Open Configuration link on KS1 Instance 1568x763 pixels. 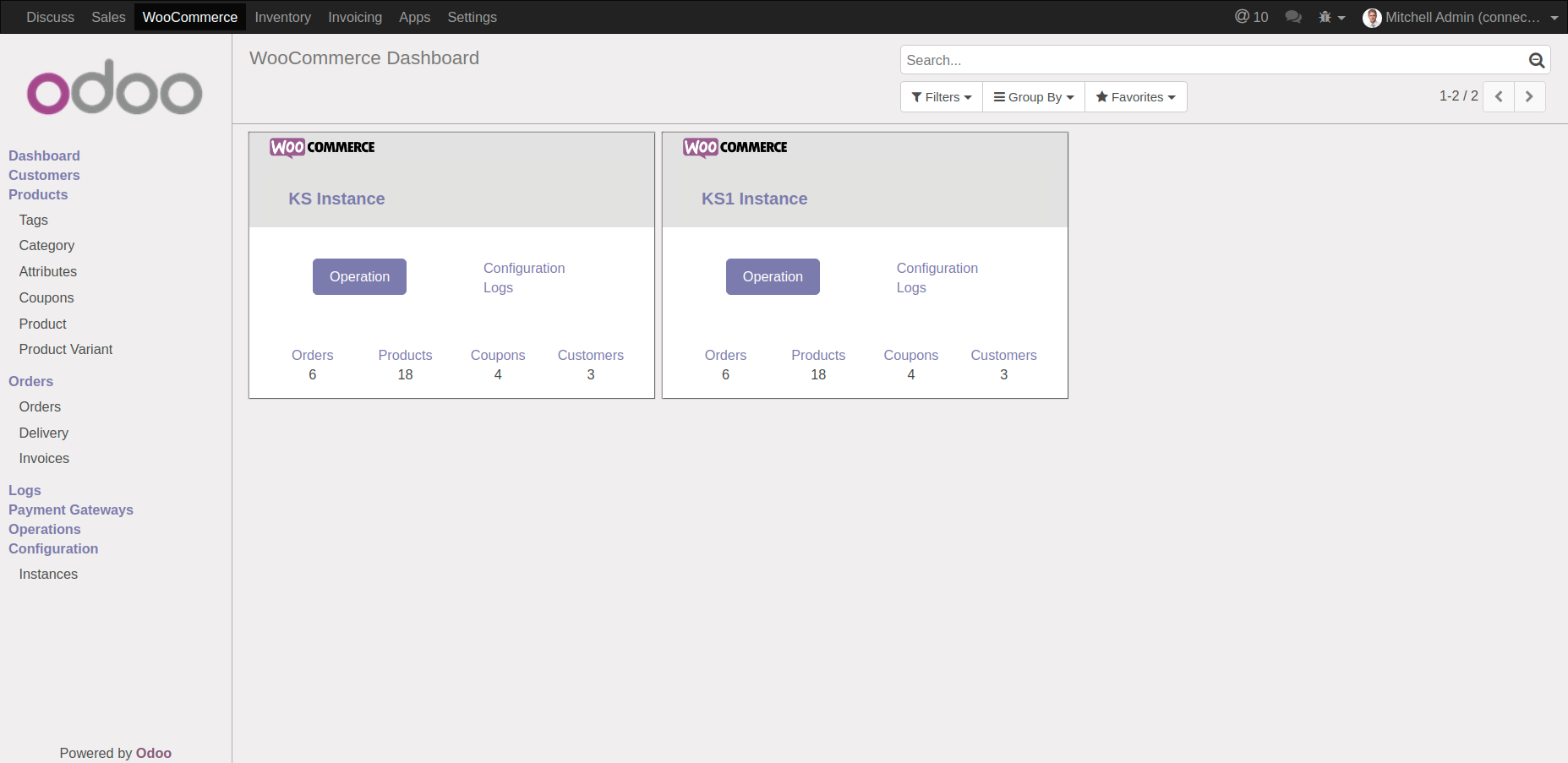click(x=937, y=268)
